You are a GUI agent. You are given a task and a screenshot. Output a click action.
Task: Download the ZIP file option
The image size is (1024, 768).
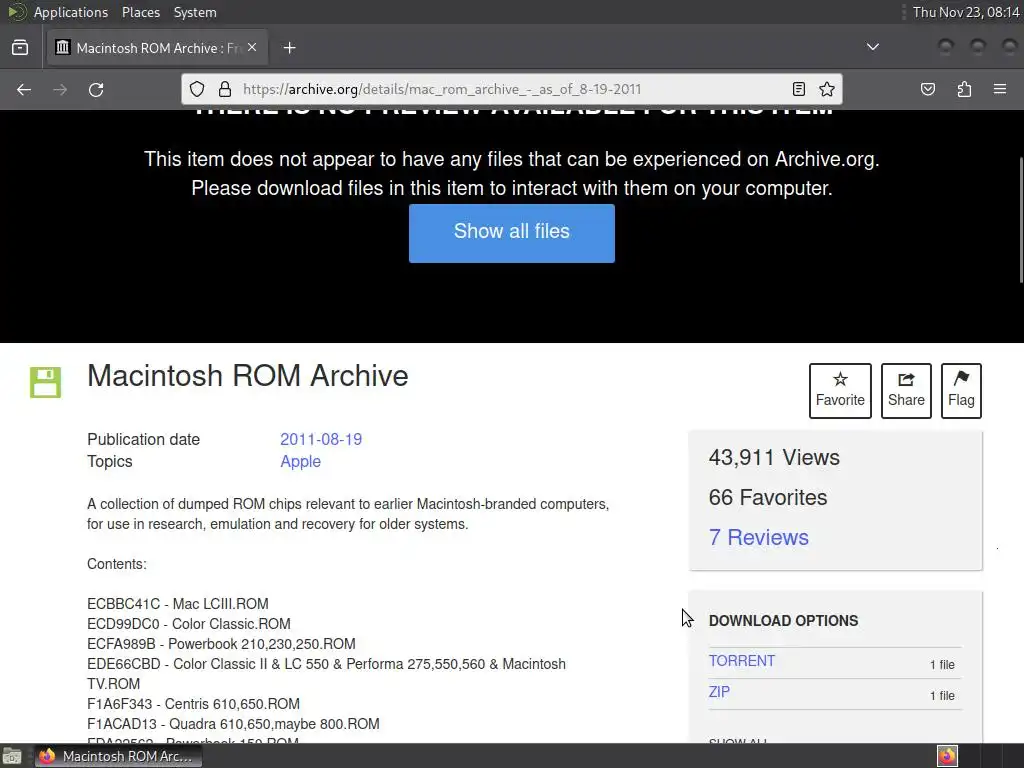719,692
